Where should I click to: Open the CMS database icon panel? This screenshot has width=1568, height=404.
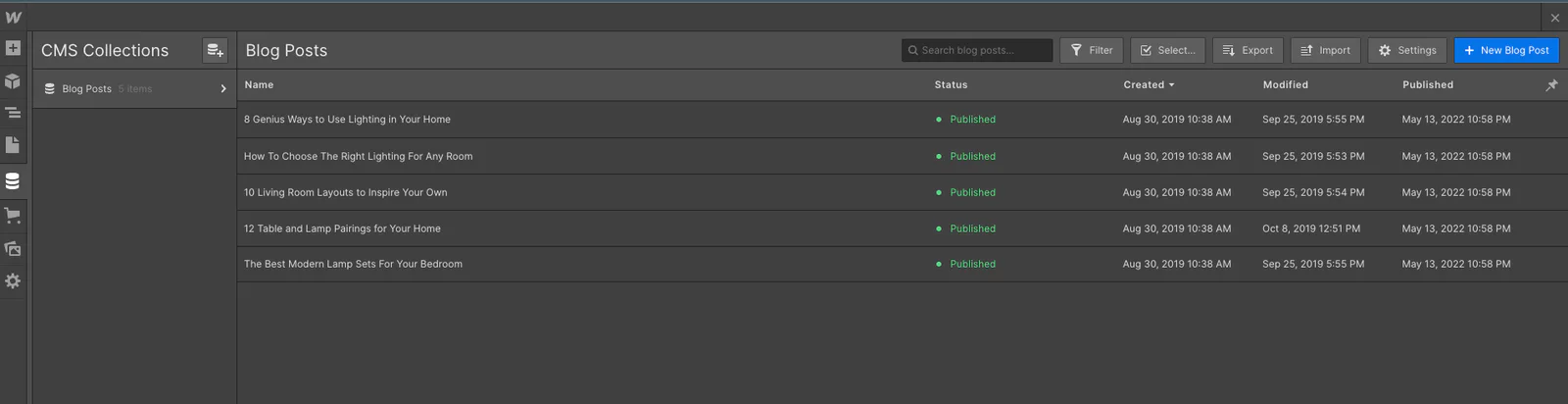[13, 181]
